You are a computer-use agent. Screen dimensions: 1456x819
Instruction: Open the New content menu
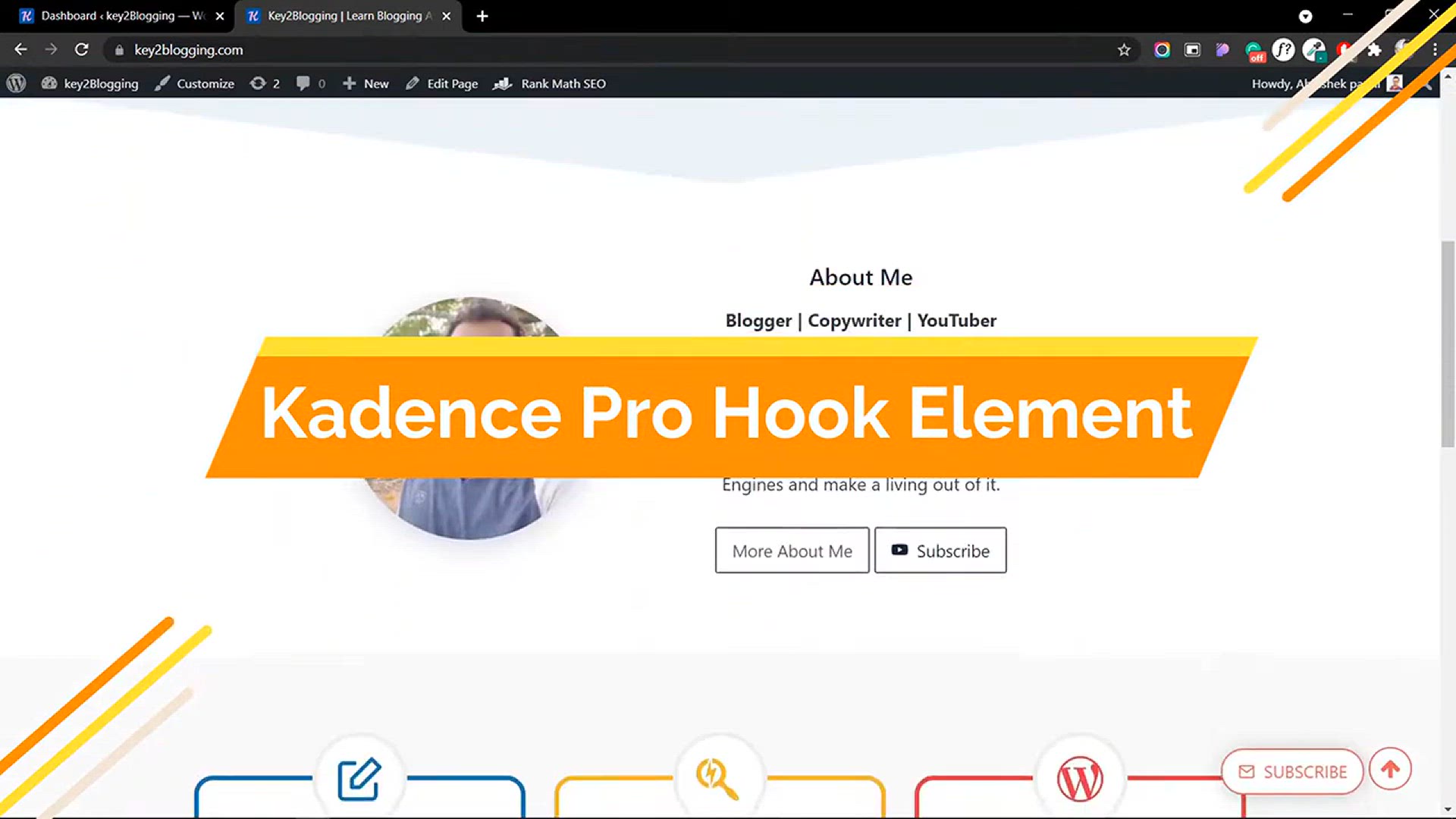click(x=366, y=83)
